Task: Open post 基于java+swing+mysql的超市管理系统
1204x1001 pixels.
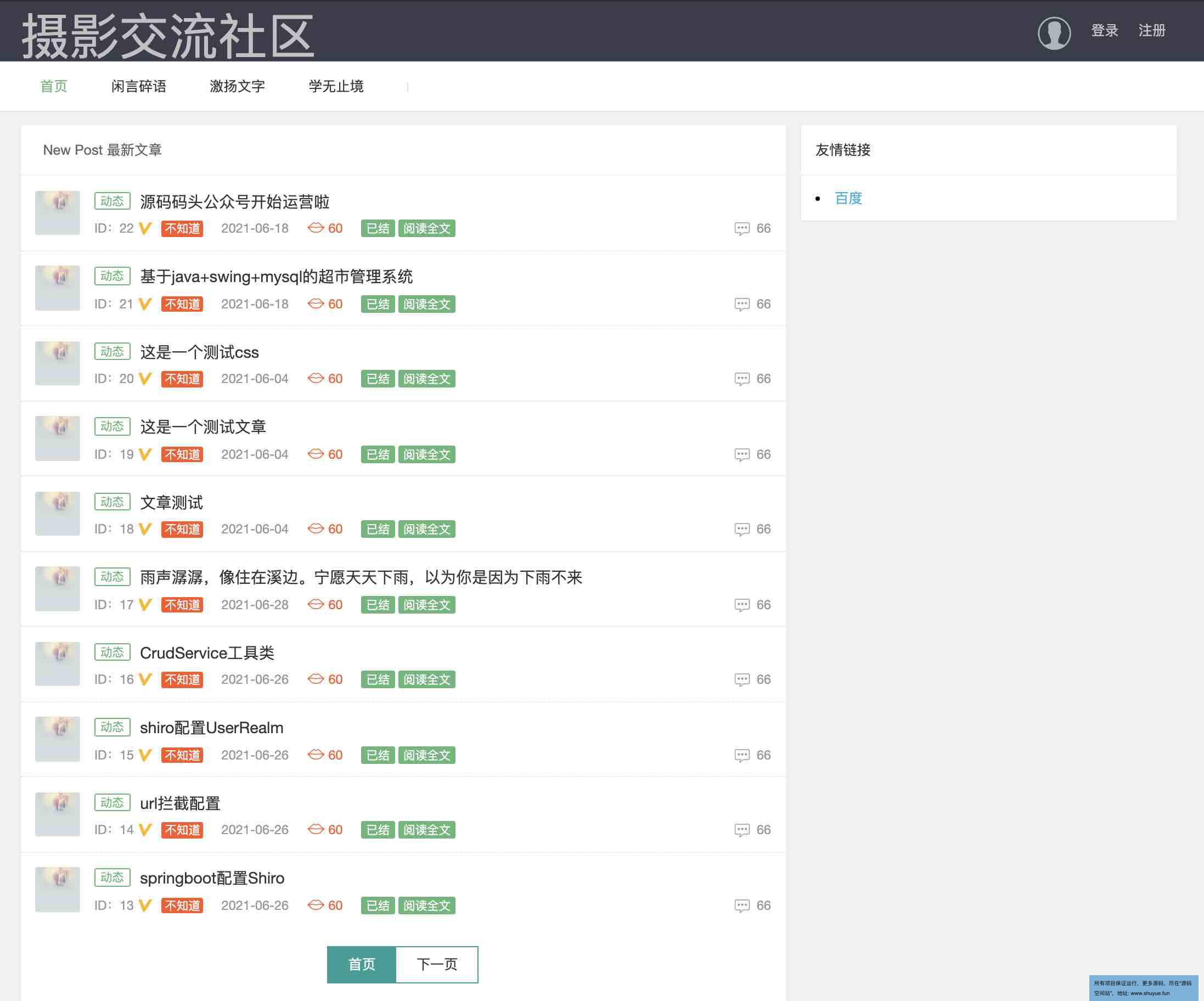Action: [277, 277]
